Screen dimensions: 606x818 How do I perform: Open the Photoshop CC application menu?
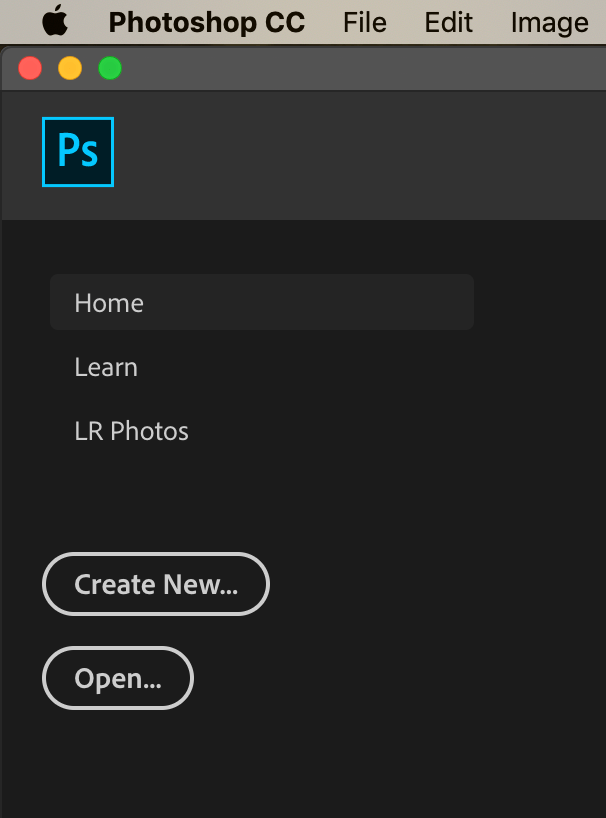pyautogui.click(x=207, y=22)
